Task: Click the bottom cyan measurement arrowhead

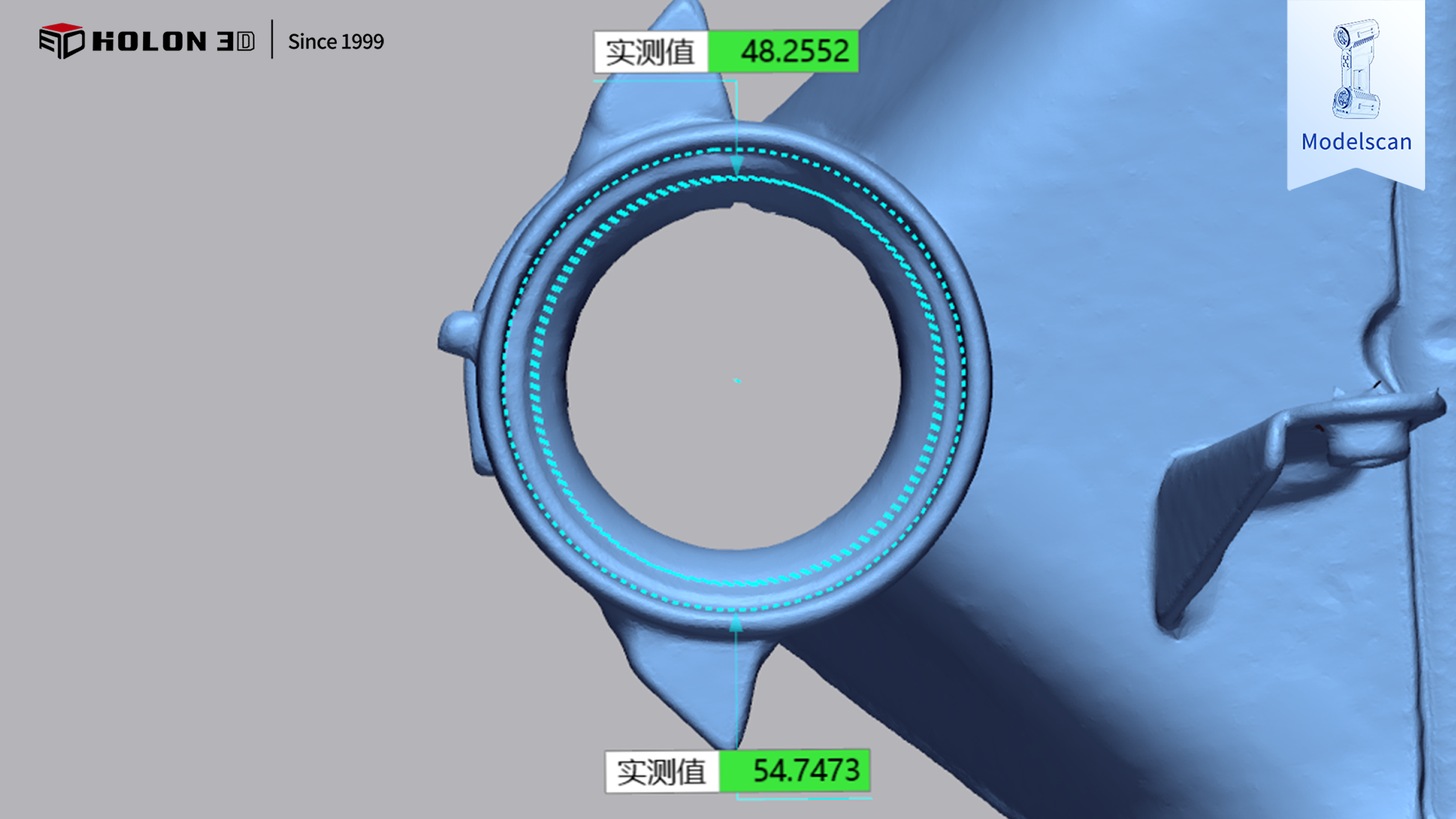Action: (x=736, y=623)
